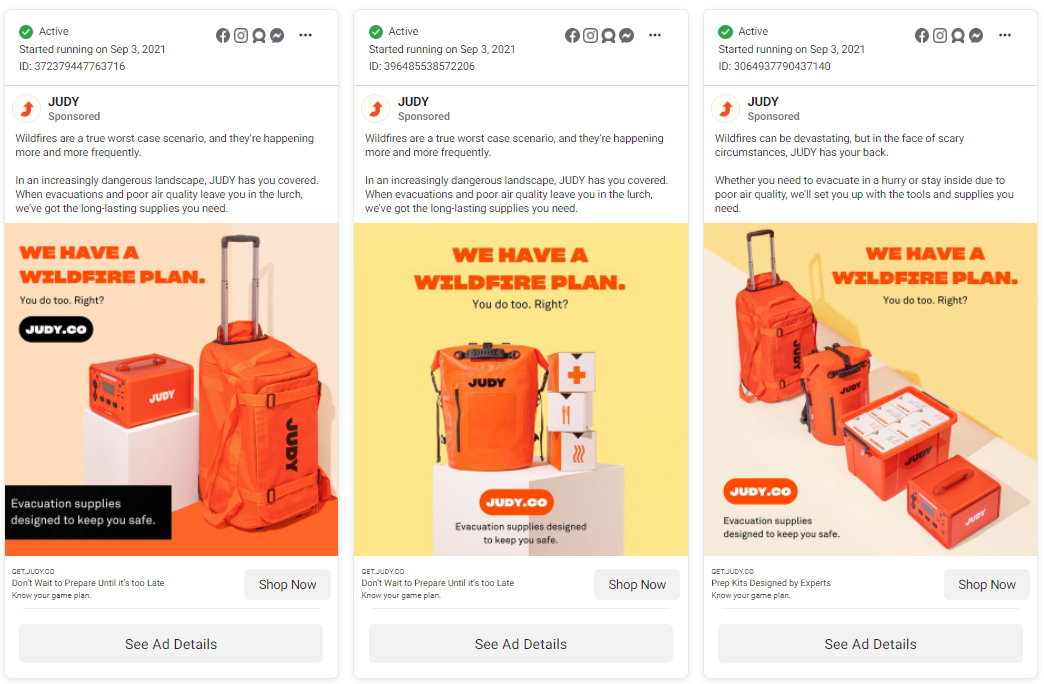This screenshot has width=1044, height=684.
Task: Click JUDY profile logo on third ad
Action: (726, 109)
